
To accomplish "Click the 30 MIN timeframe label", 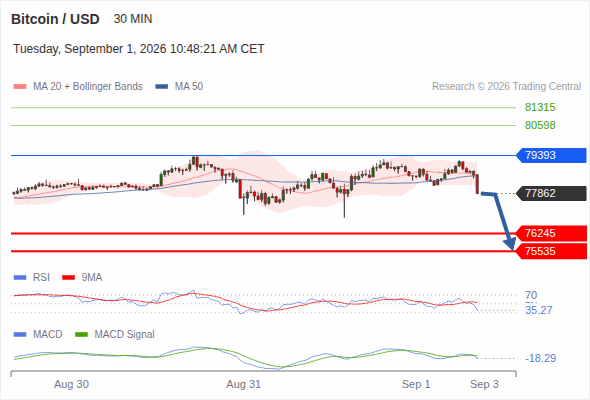I will (133, 19).
